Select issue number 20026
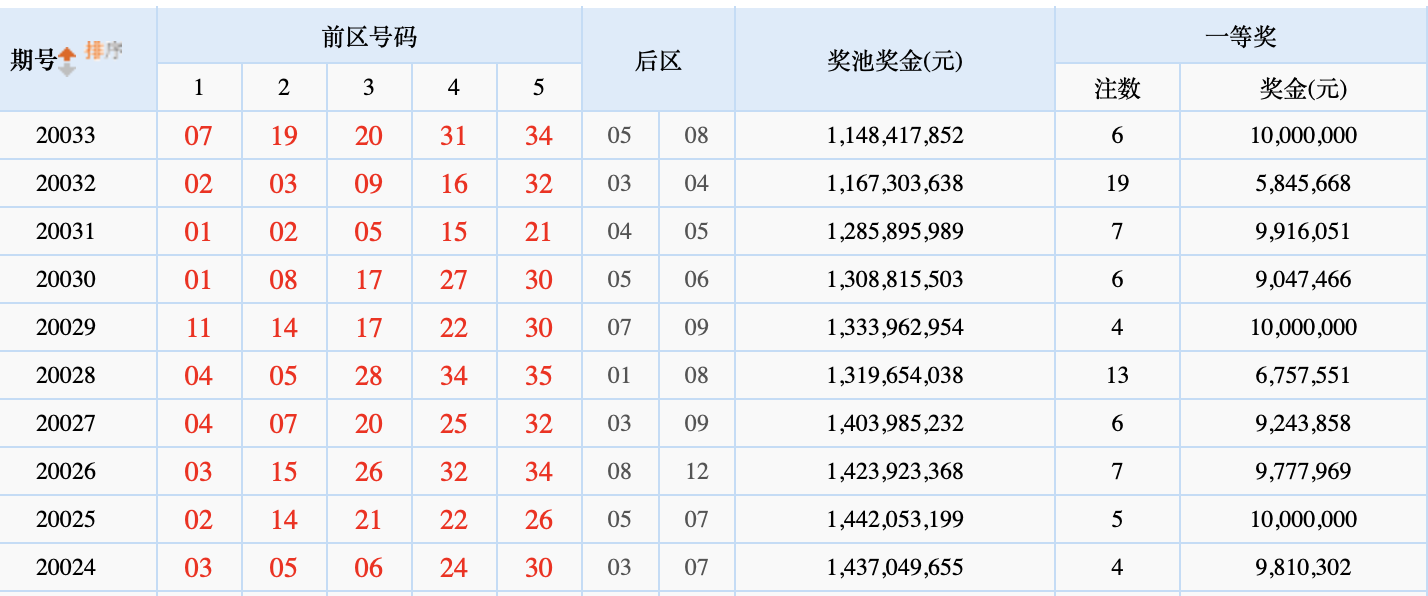1428x596 pixels. click(x=65, y=471)
